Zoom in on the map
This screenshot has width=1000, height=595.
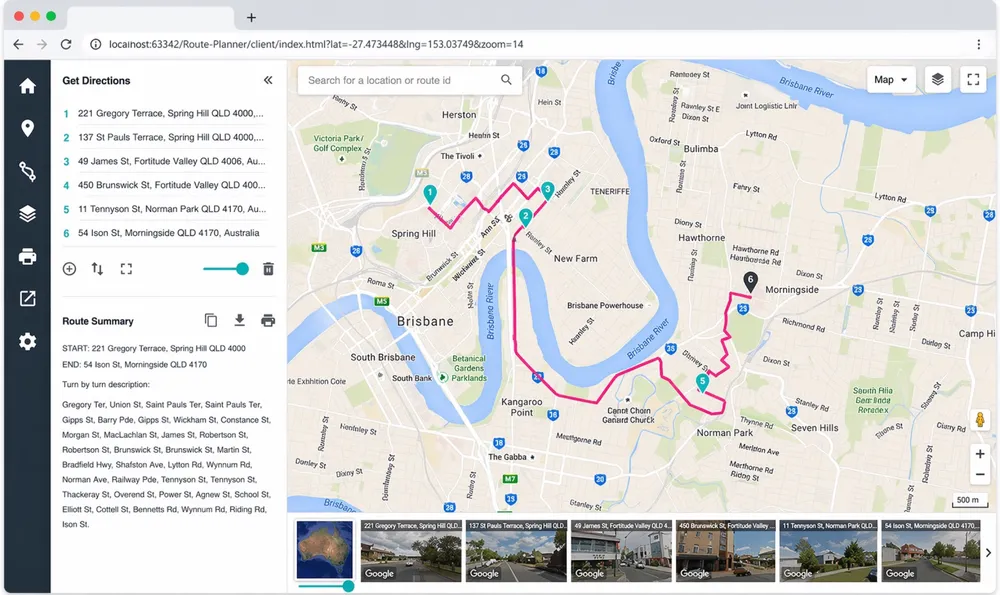[x=980, y=454]
